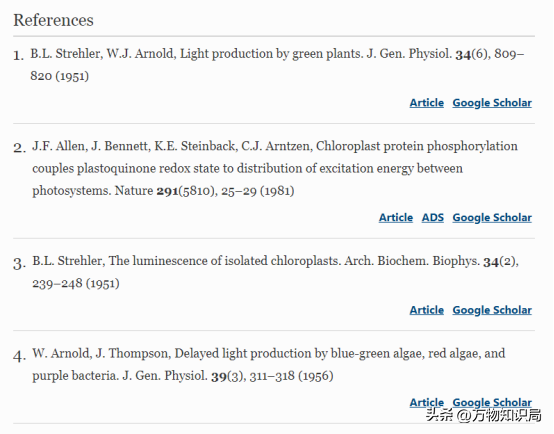The height and width of the screenshot is (434, 554).
Task: Click the References section heading
Action: tap(53, 20)
